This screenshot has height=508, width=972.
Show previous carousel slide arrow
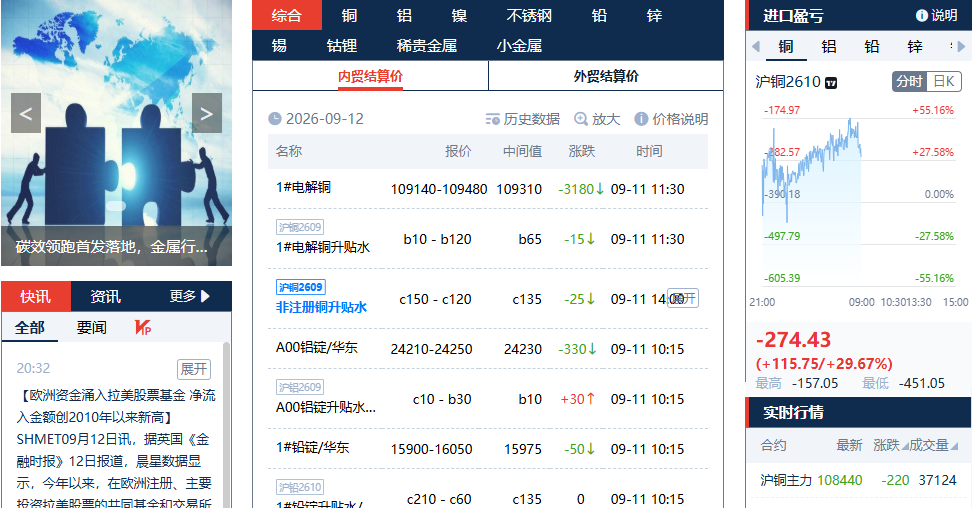[26, 113]
